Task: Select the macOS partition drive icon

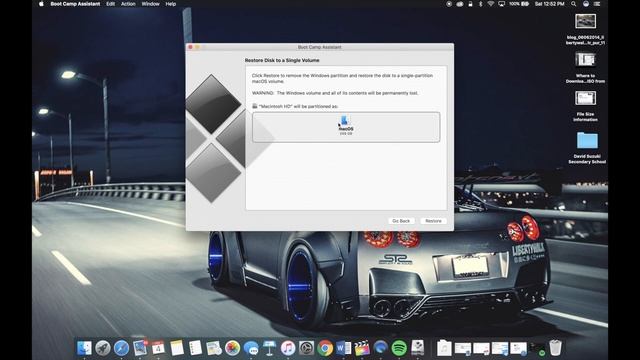Action: click(x=345, y=121)
